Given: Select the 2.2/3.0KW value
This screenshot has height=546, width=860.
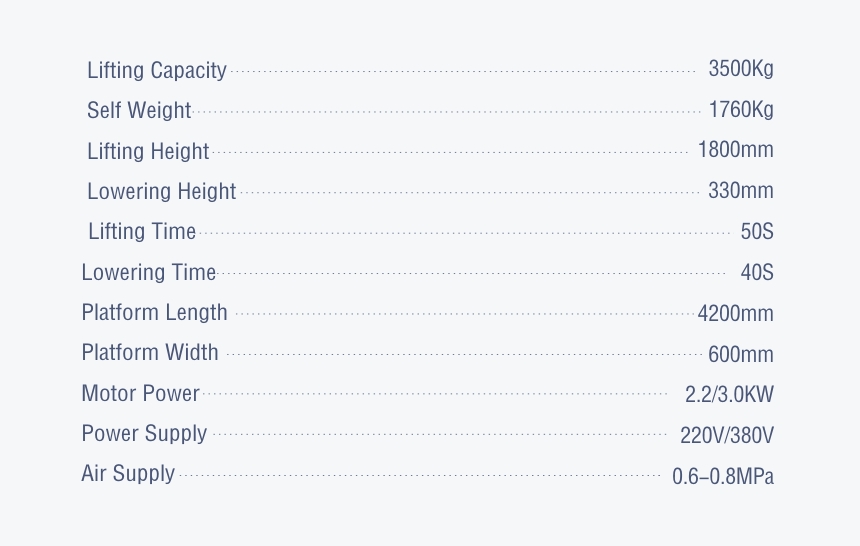Looking at the screenshot, I should pos(729,395).
